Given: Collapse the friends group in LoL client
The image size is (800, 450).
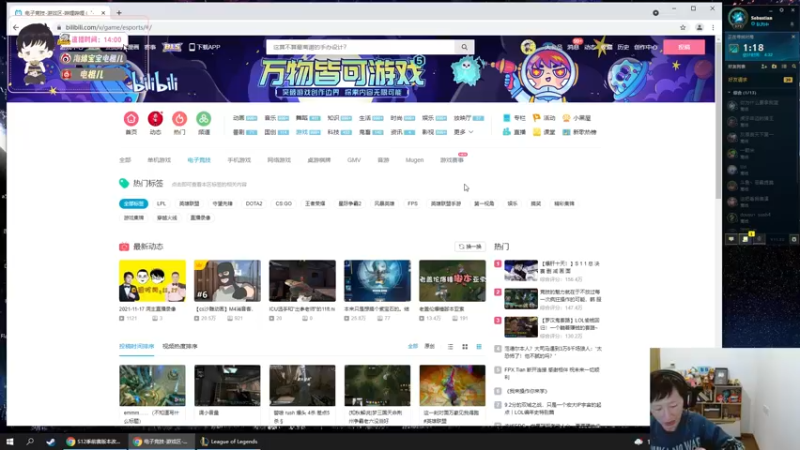Looking at the screenshot, I should [729, 93].
